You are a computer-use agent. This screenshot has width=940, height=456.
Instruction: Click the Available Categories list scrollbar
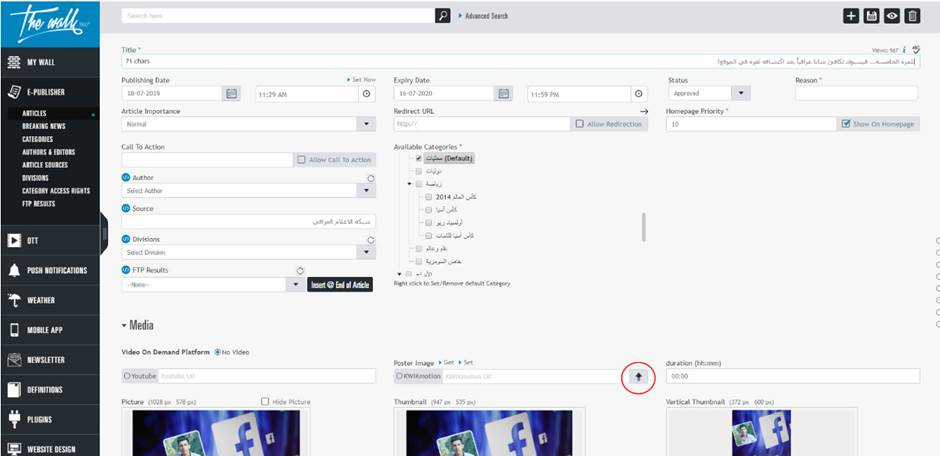click(x=644, y=227)
